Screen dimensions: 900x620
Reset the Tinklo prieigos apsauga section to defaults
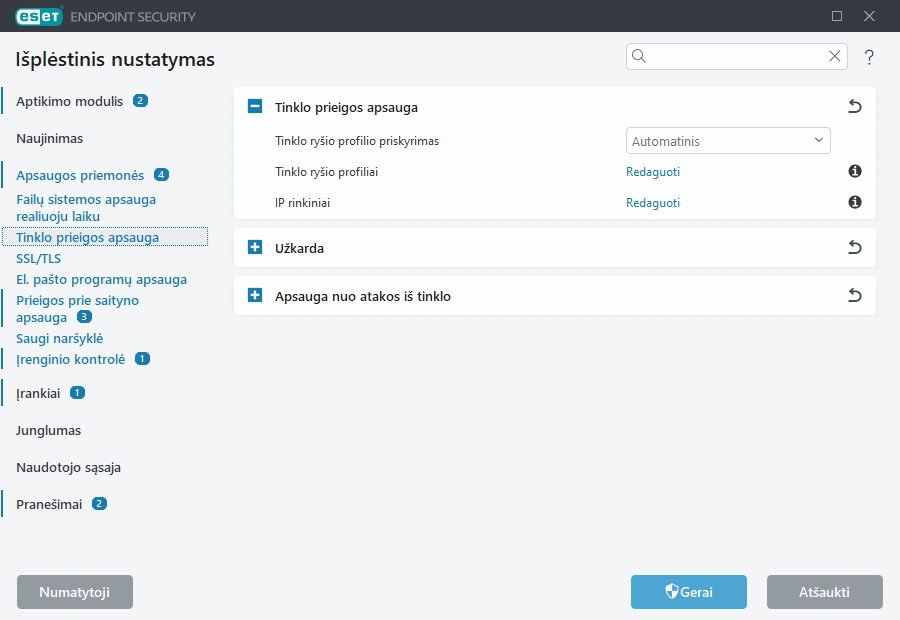pos(855,106)
